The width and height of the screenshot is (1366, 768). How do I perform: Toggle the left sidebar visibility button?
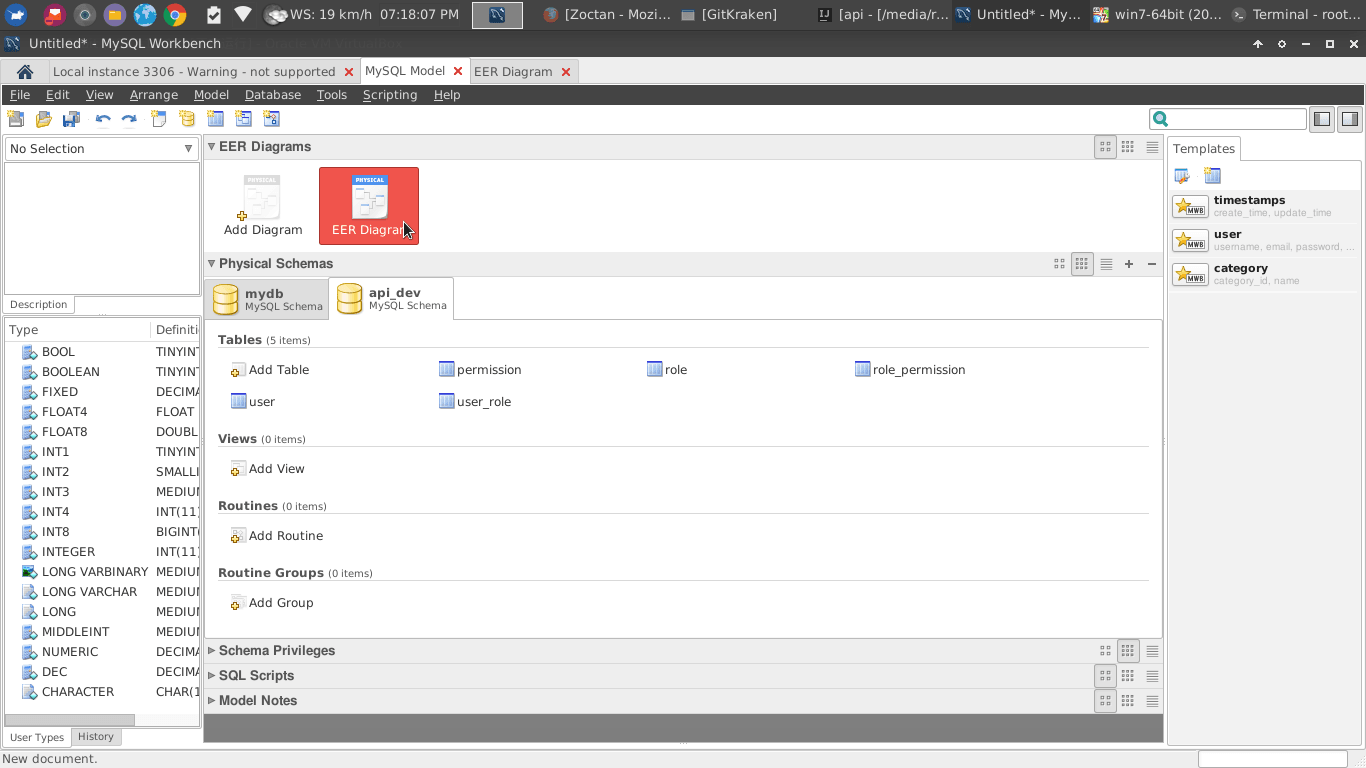pos(1322,119)
